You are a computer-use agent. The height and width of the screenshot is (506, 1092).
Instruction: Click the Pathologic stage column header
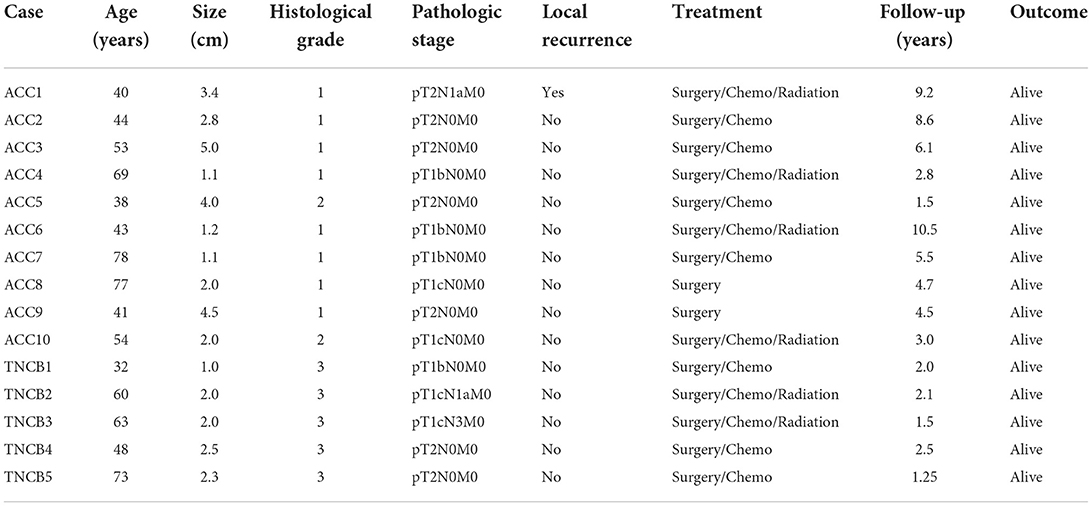pos(445,26)
